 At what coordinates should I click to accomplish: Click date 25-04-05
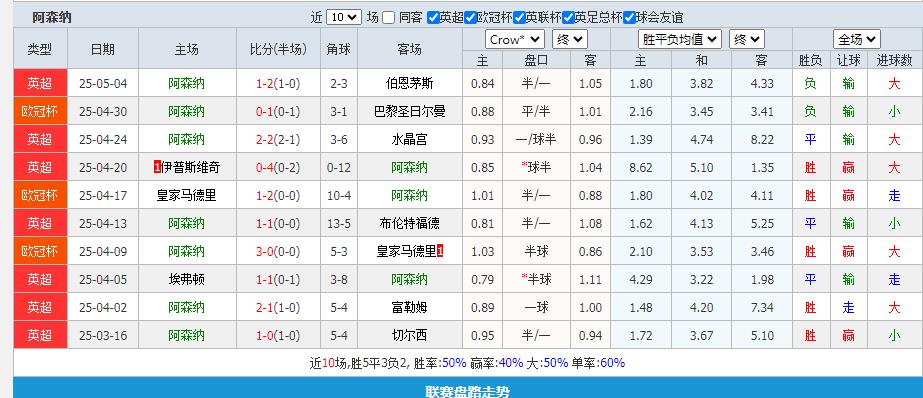coord(103,279)
